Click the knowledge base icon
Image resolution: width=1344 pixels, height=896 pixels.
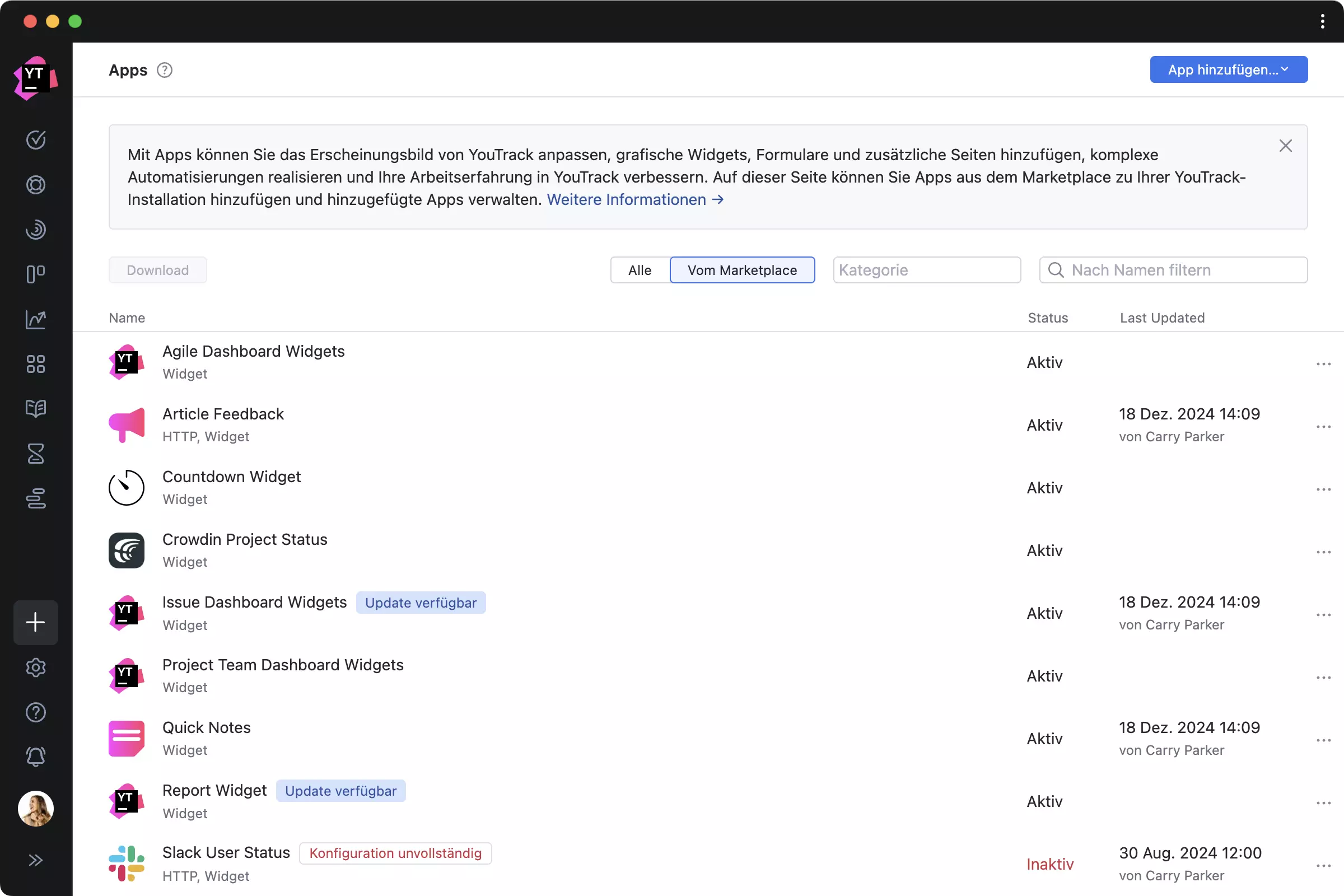point(36,409)
